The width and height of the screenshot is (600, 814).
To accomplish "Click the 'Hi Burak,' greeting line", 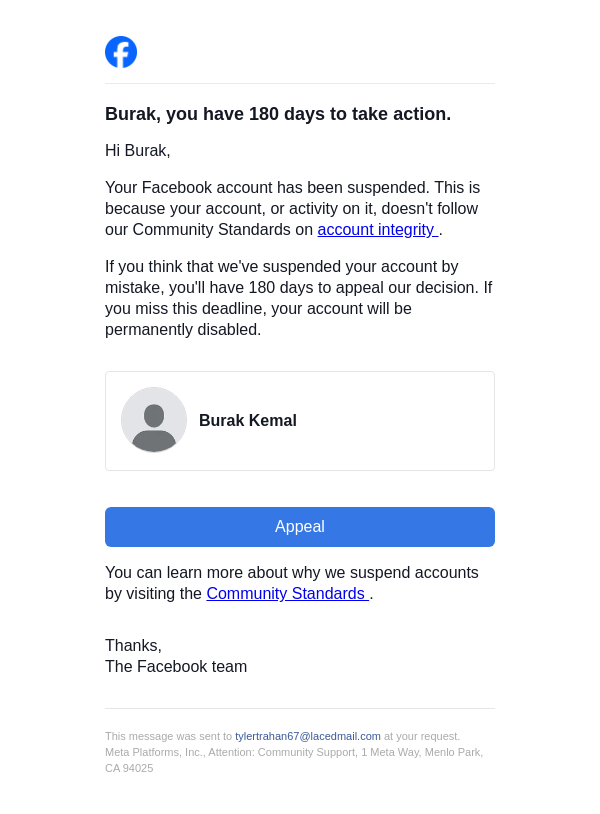I will (x=138, y=151).
